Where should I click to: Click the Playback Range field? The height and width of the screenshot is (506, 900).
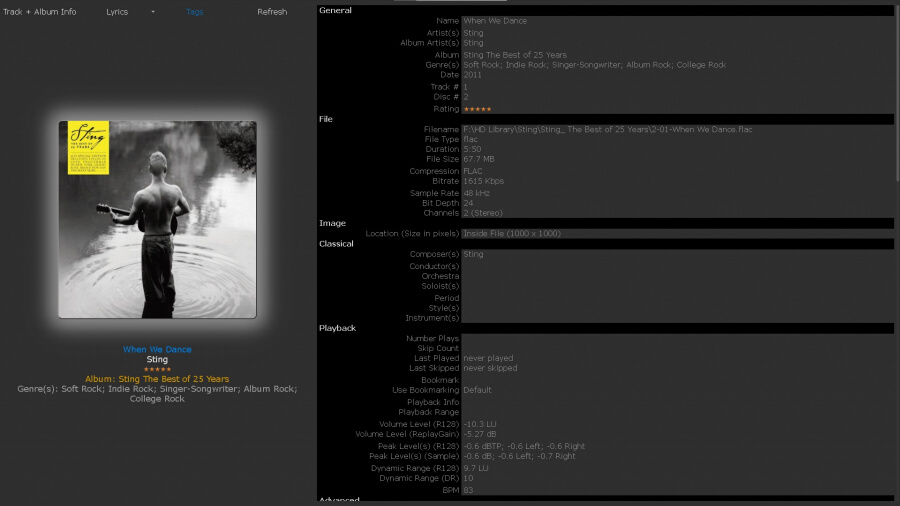(678, 412)
